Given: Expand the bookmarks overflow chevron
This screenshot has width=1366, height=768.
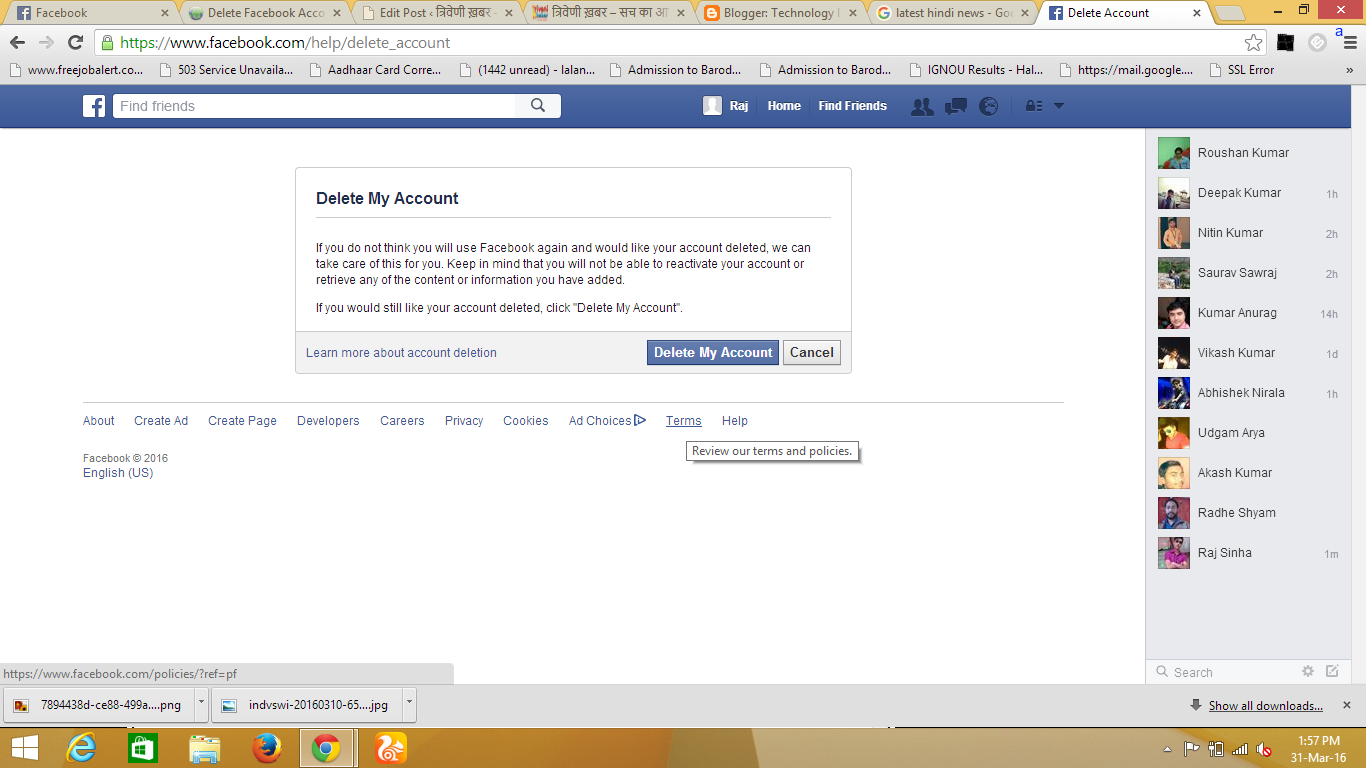Looking at the screenshot, I should pyautogui.click(x=1350, y=70).
